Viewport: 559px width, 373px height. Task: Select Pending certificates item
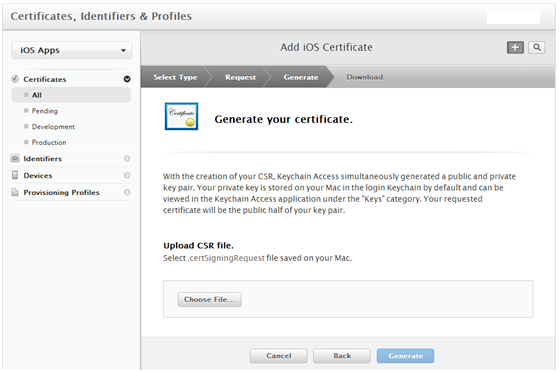[45, 111]
